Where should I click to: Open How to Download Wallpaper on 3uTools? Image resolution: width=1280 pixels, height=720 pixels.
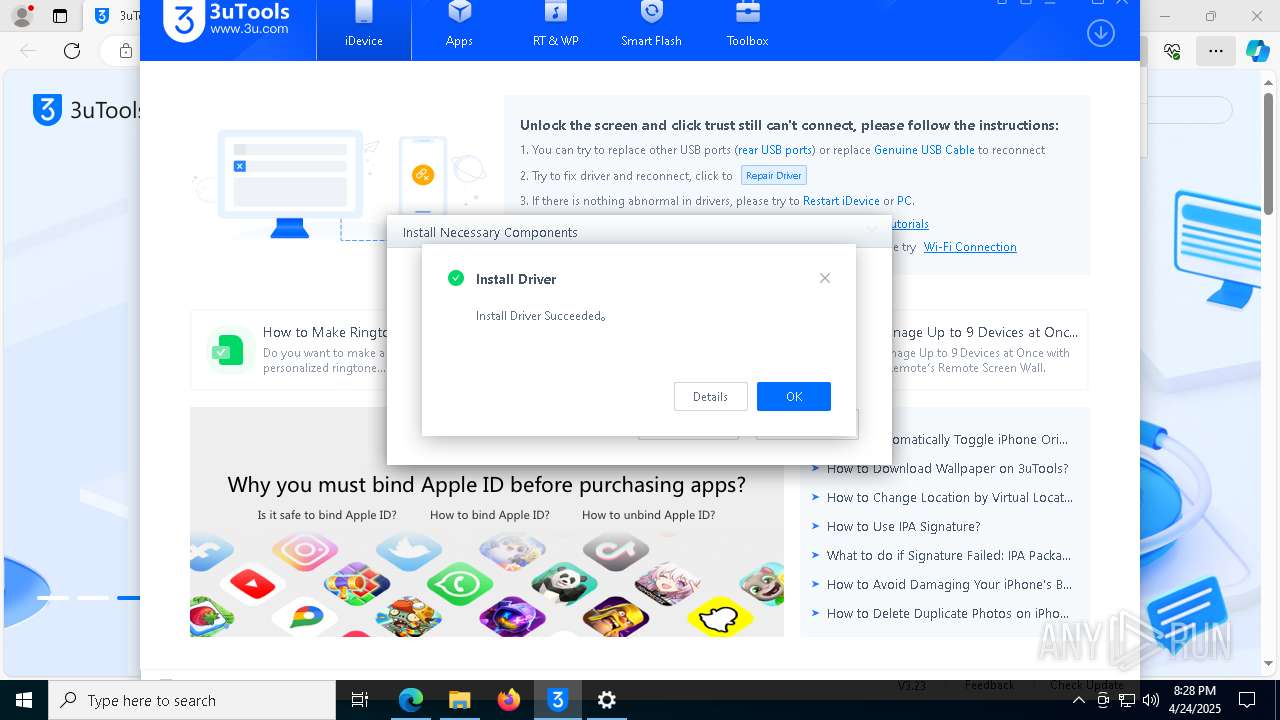click(x=947, y=468)
